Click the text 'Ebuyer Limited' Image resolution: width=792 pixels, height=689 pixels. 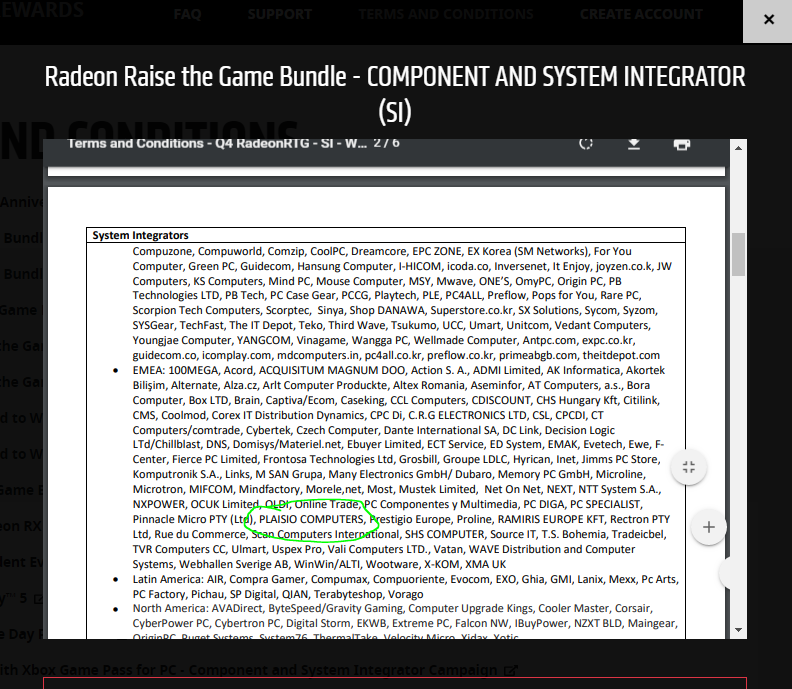(x=384, y=445)
